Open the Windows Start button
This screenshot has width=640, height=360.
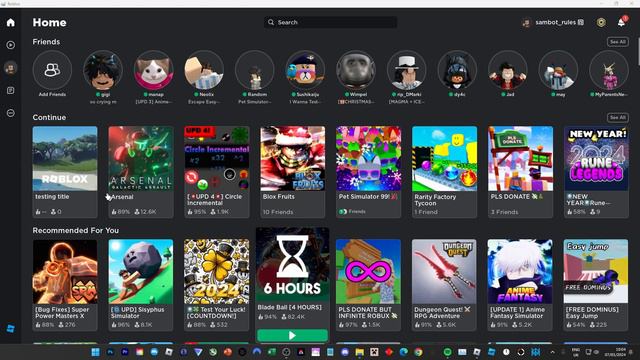click(96, 352)
